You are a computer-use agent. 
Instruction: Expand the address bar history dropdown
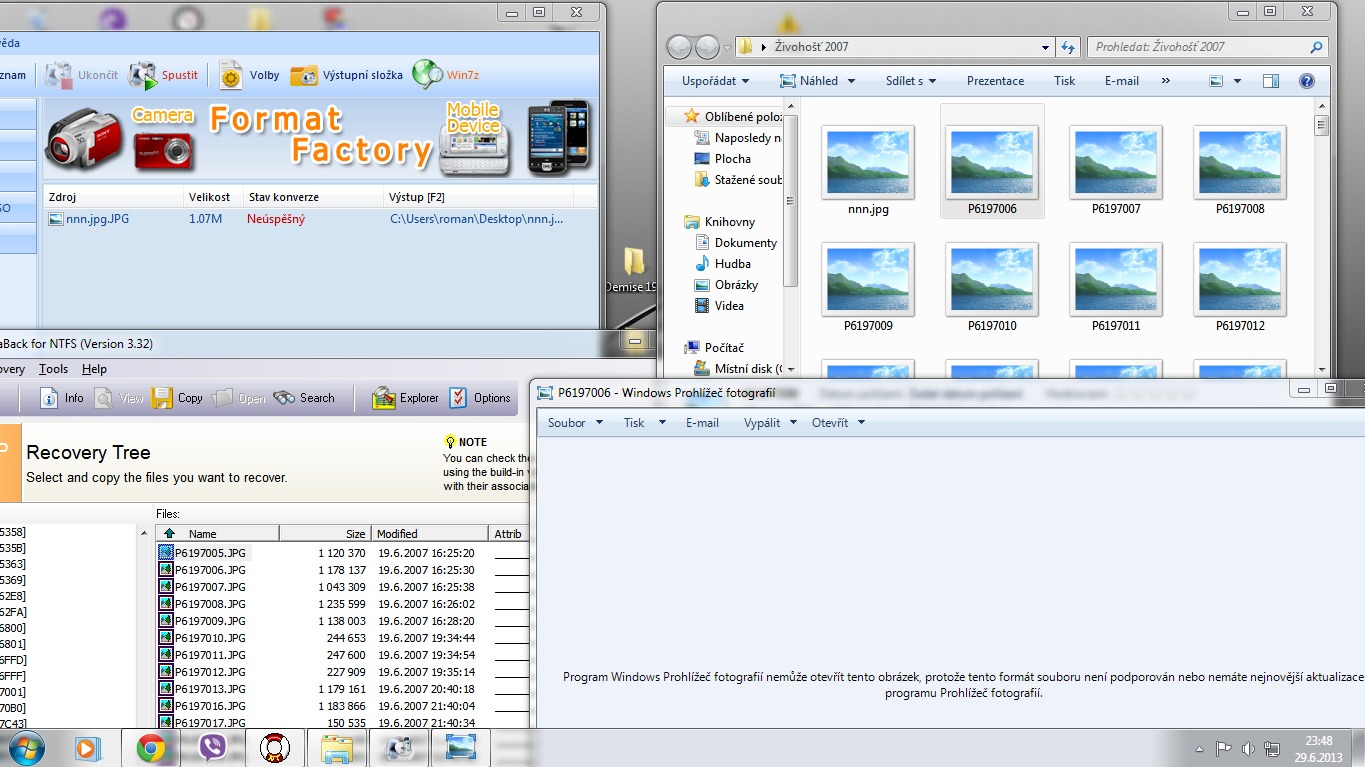[1046, 47]
